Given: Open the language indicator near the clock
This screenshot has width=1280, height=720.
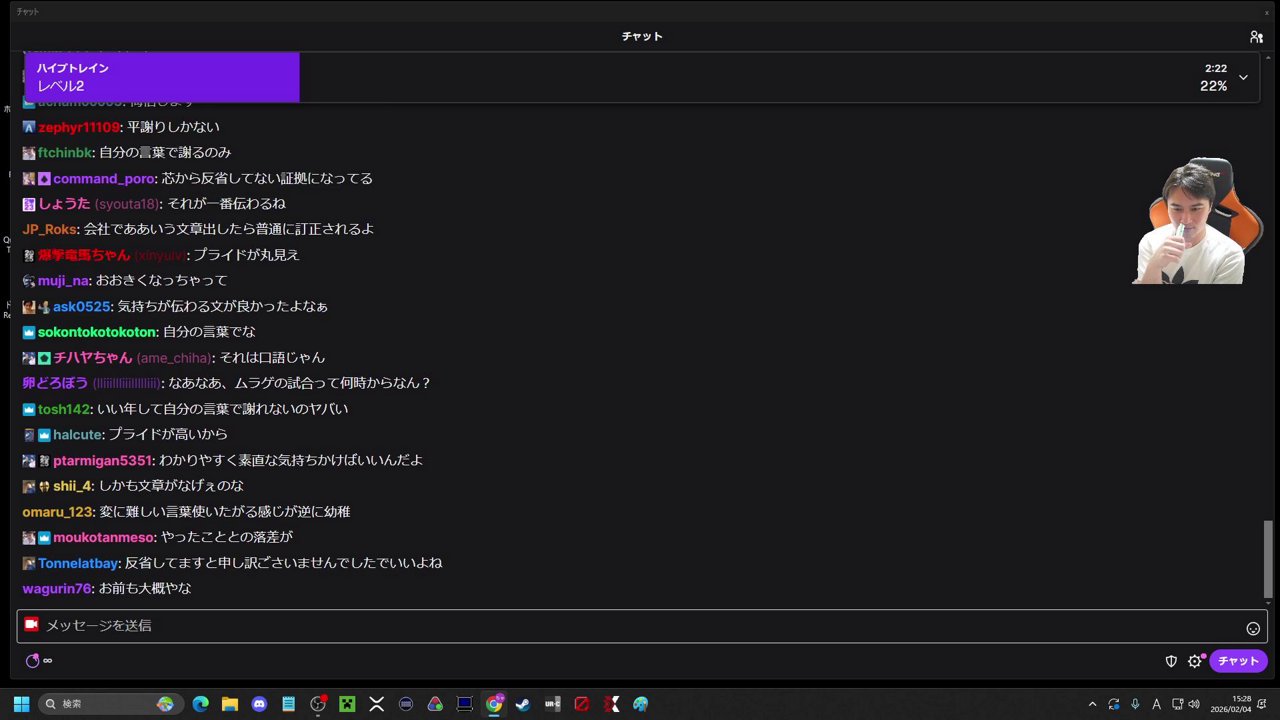Looking at the screenshot, I should tap(1156, 703).
